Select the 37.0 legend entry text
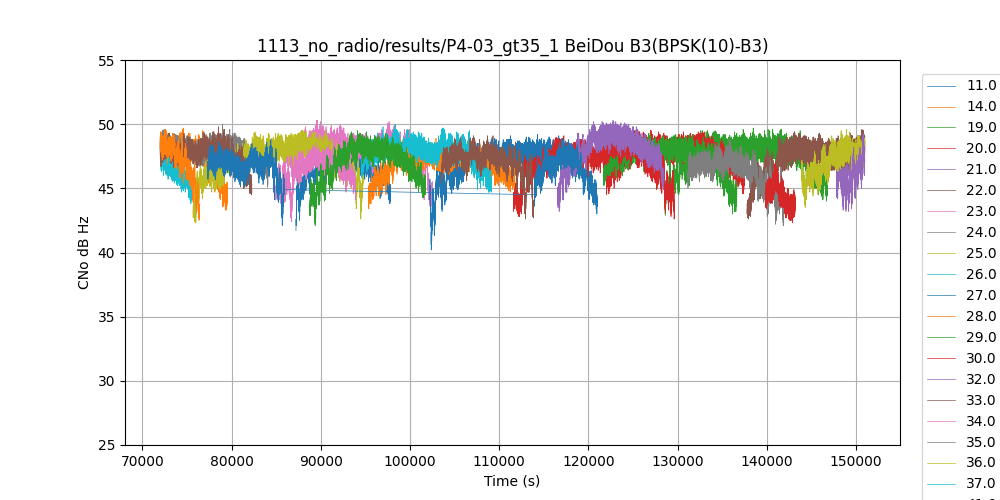The width and height of the screenshot is (1000, 500). (982, 485)
